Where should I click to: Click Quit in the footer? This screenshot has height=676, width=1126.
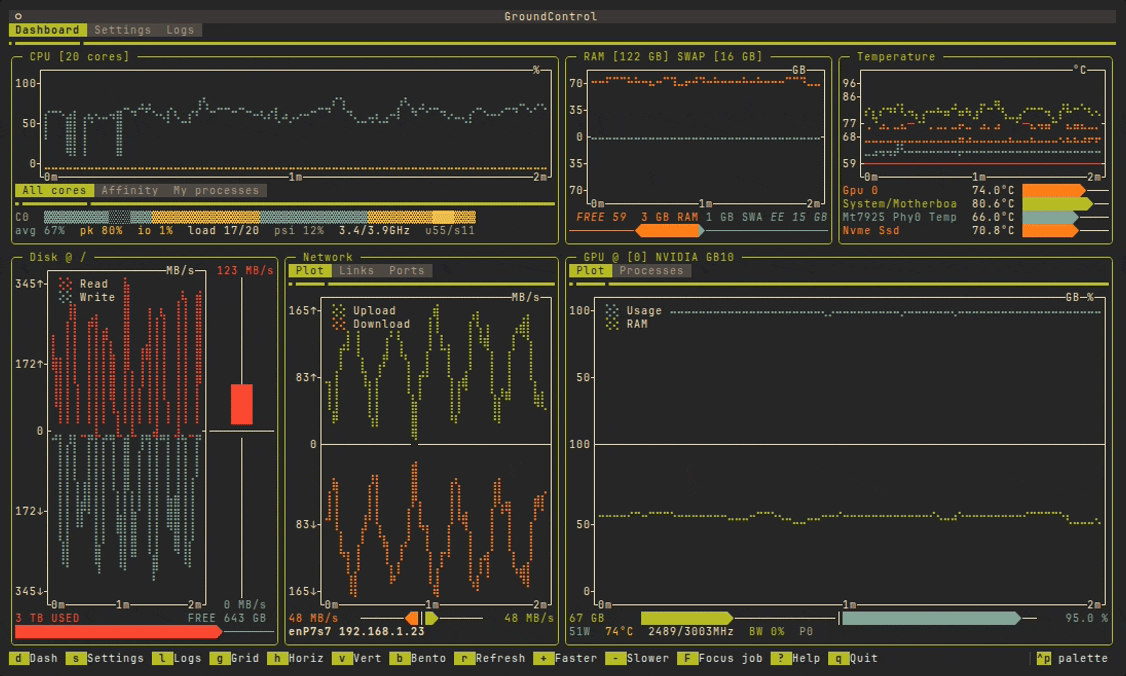[x=852, y=658]
